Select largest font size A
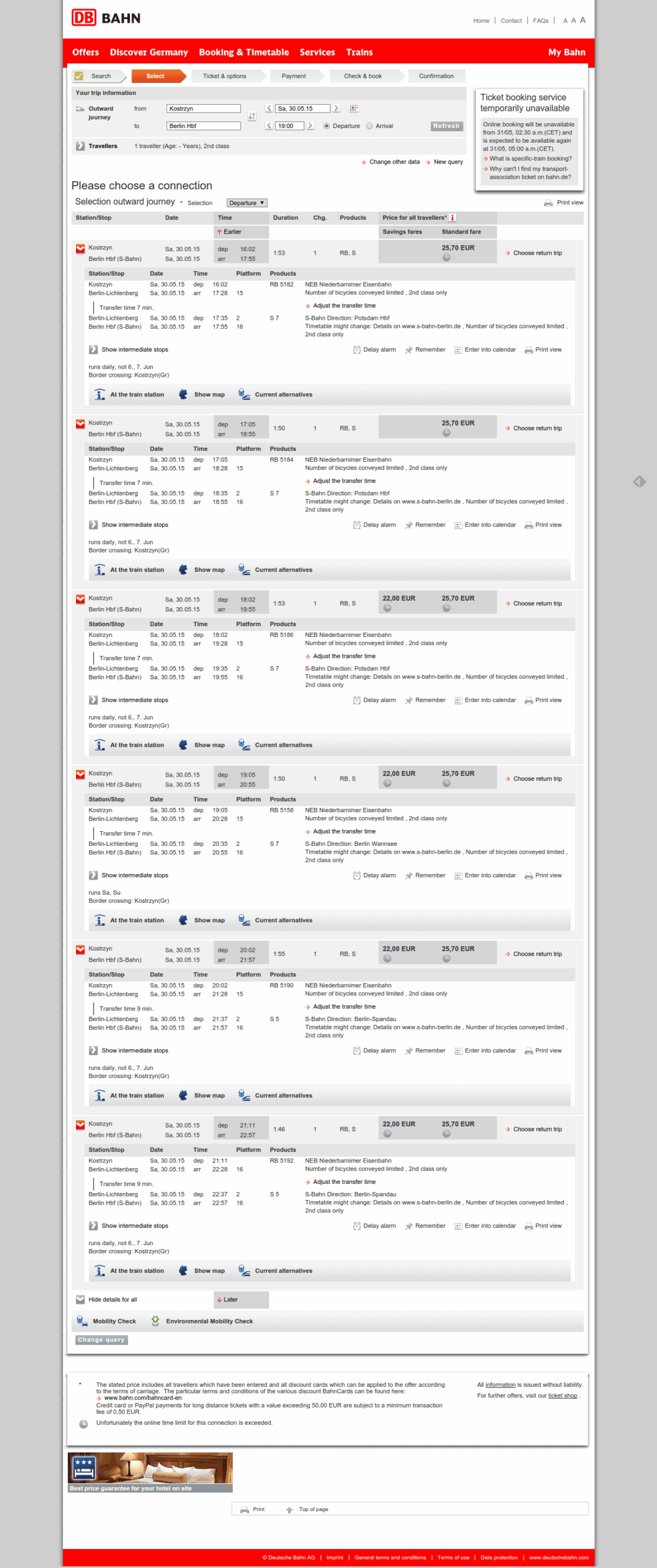Image resolution: width=657 pixels, height=1568 pixels. [583, 20]
